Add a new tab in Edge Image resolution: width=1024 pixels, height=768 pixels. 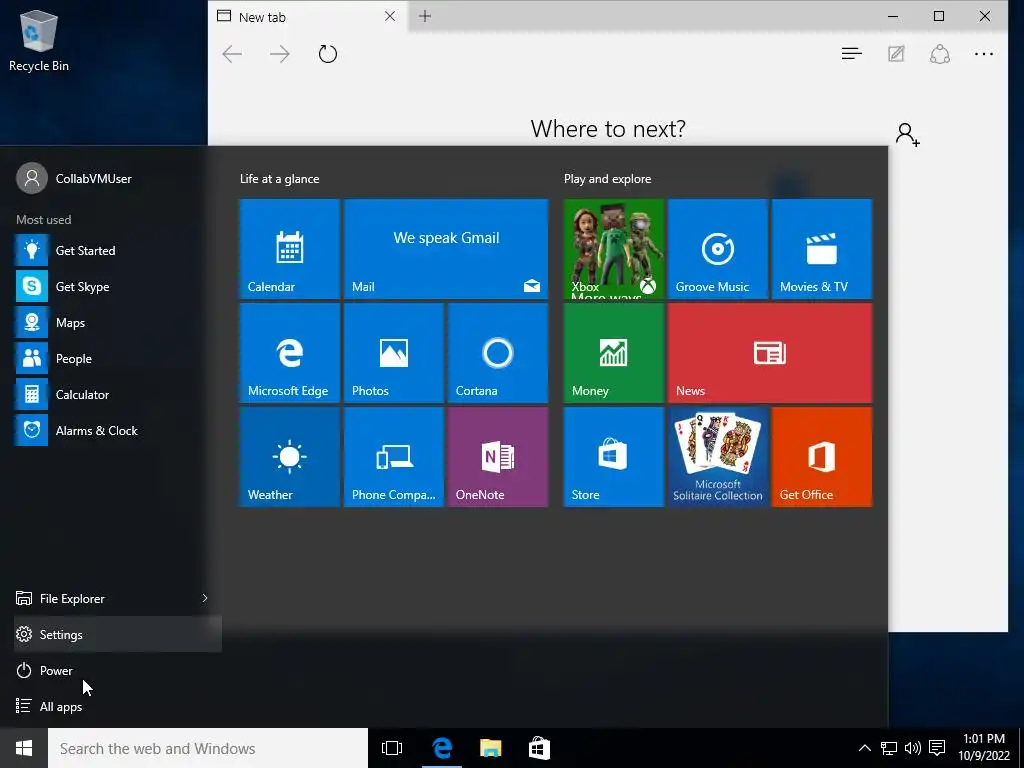424,16
